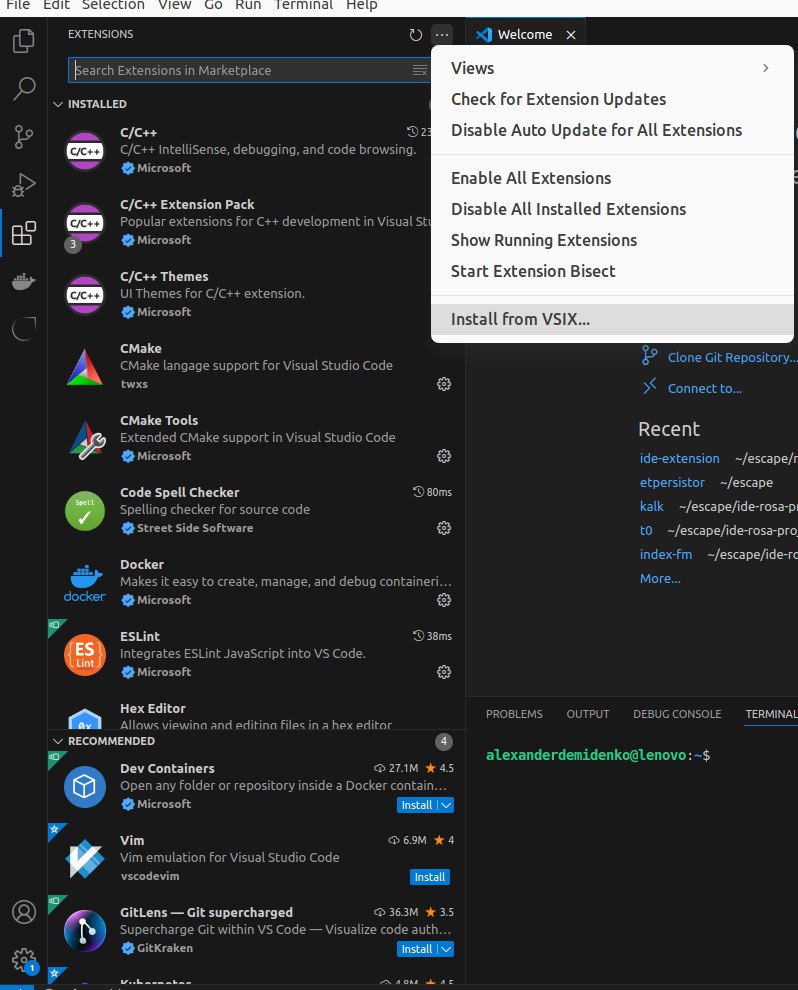Viewport: 798px width, 990px height.
Task: Click the Accounts icon in activity bar
Action: [24, 912]
